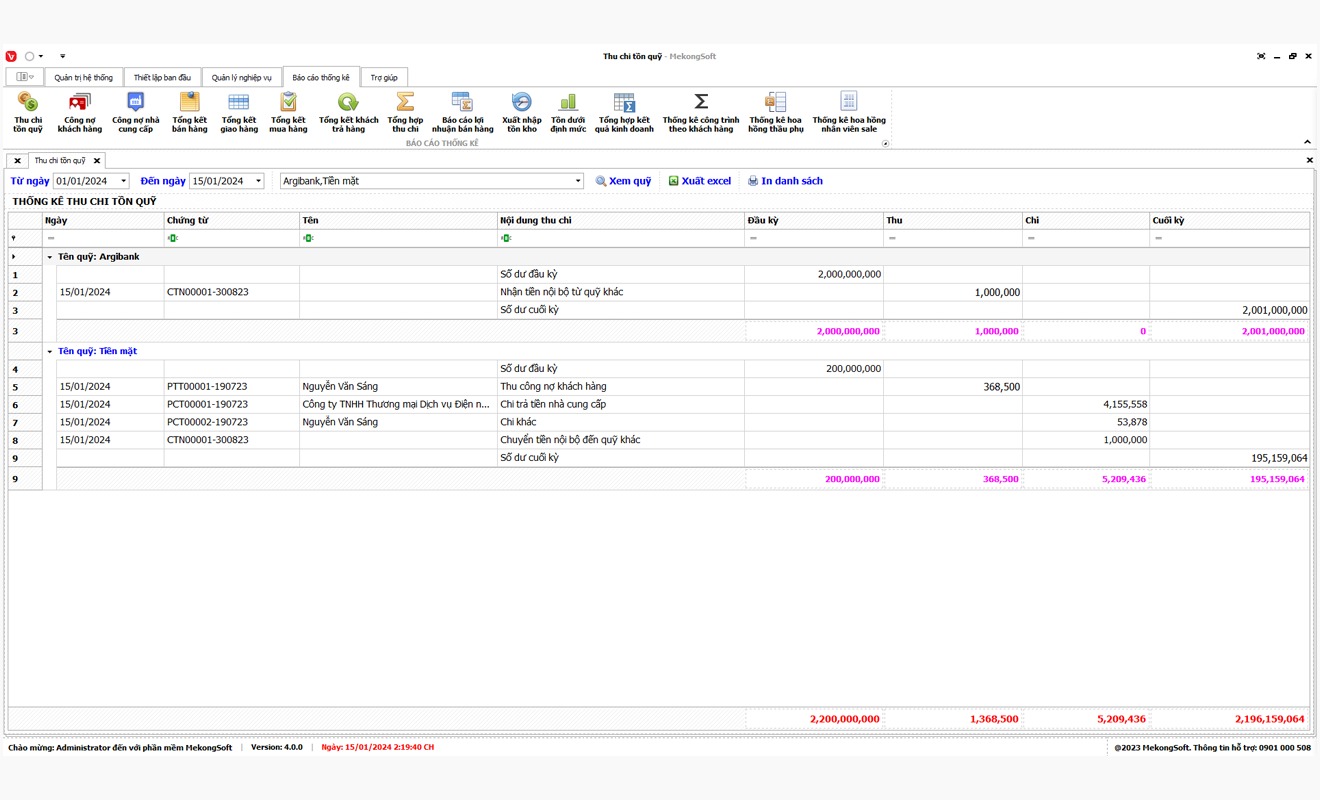Expand the fund selection combo box
This screenshot has width=1320, height=800.
578,181
